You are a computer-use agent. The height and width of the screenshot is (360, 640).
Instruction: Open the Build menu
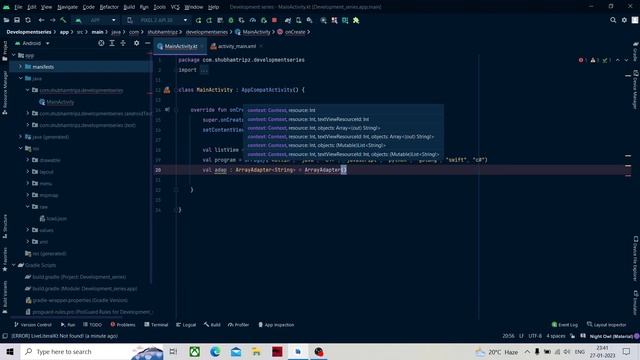129,7
